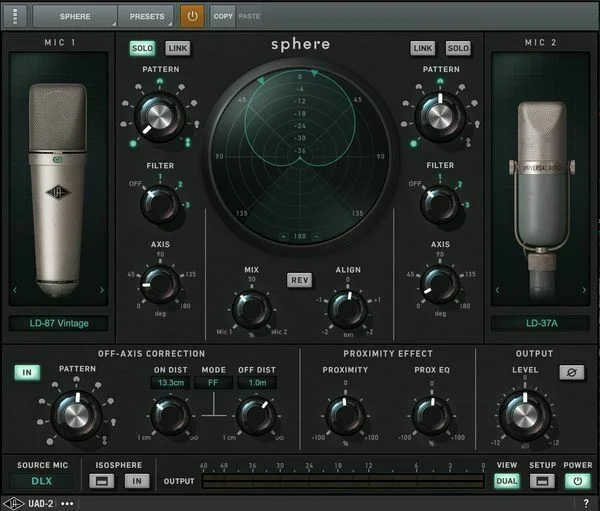Open the LD-37A mic selector
The image size is (600, 511).
click(x=541, y=323)
